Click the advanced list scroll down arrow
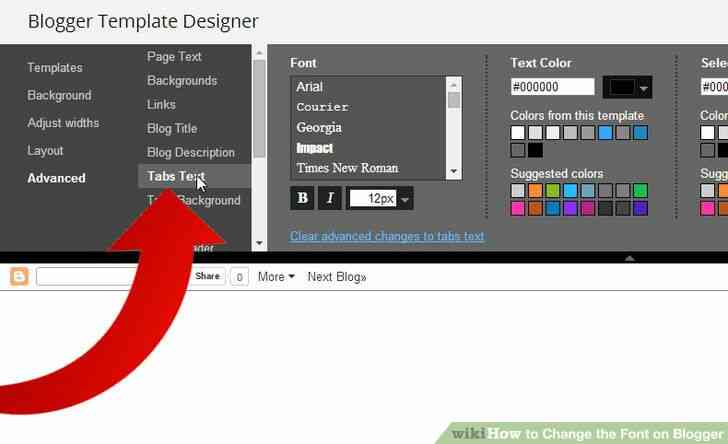Image resolution: width=728 pixels, height=444 pixels. point(259,243)
